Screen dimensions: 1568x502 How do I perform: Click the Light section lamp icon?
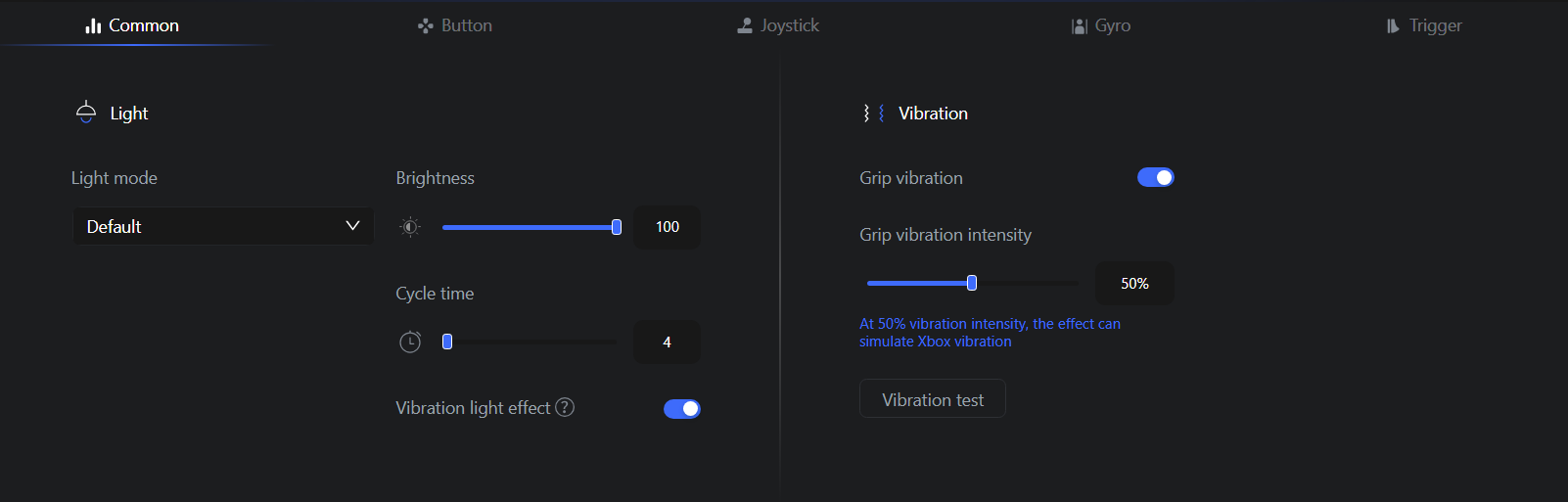(x=86, y=113)
